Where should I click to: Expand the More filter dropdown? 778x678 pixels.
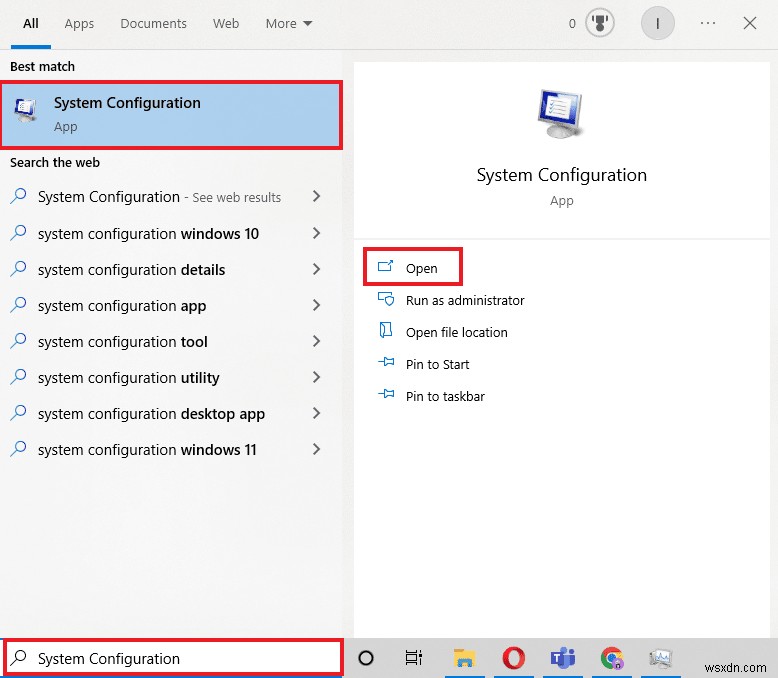click(x=289, y=23)
